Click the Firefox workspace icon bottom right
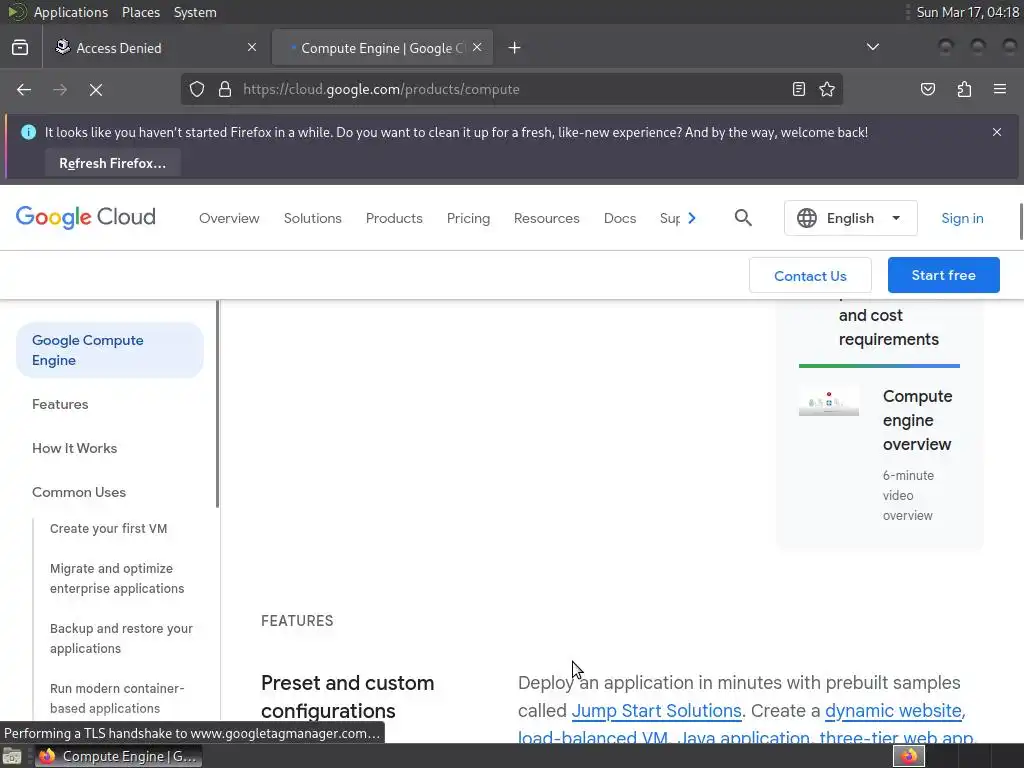This screenshot has width=1024, height=768. point(908,756)
